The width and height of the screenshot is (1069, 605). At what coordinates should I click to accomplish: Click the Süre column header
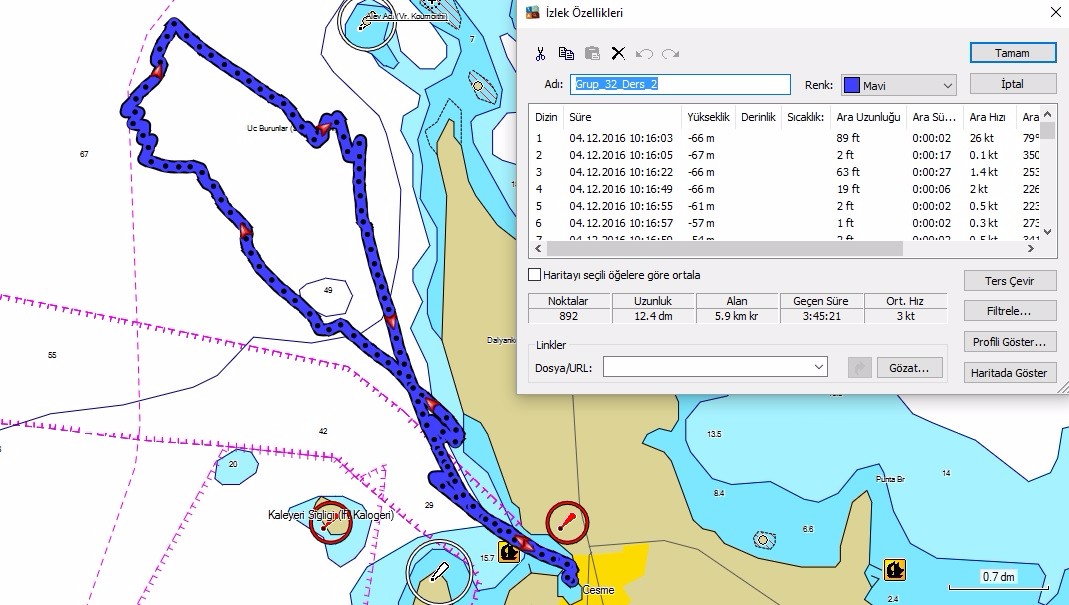point(622,117)
